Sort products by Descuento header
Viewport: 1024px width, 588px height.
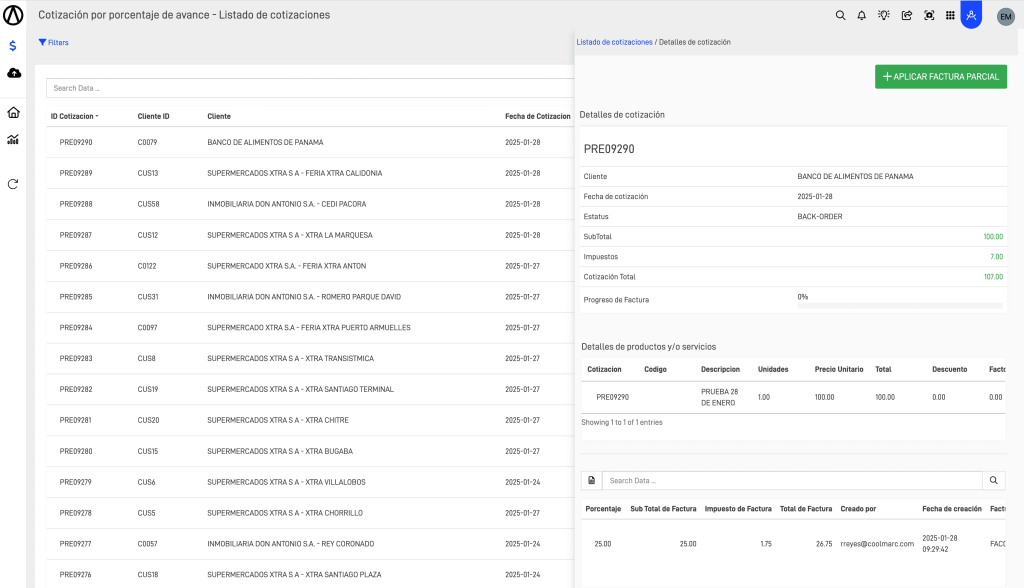pyautogui.click(x=950, y=369)
